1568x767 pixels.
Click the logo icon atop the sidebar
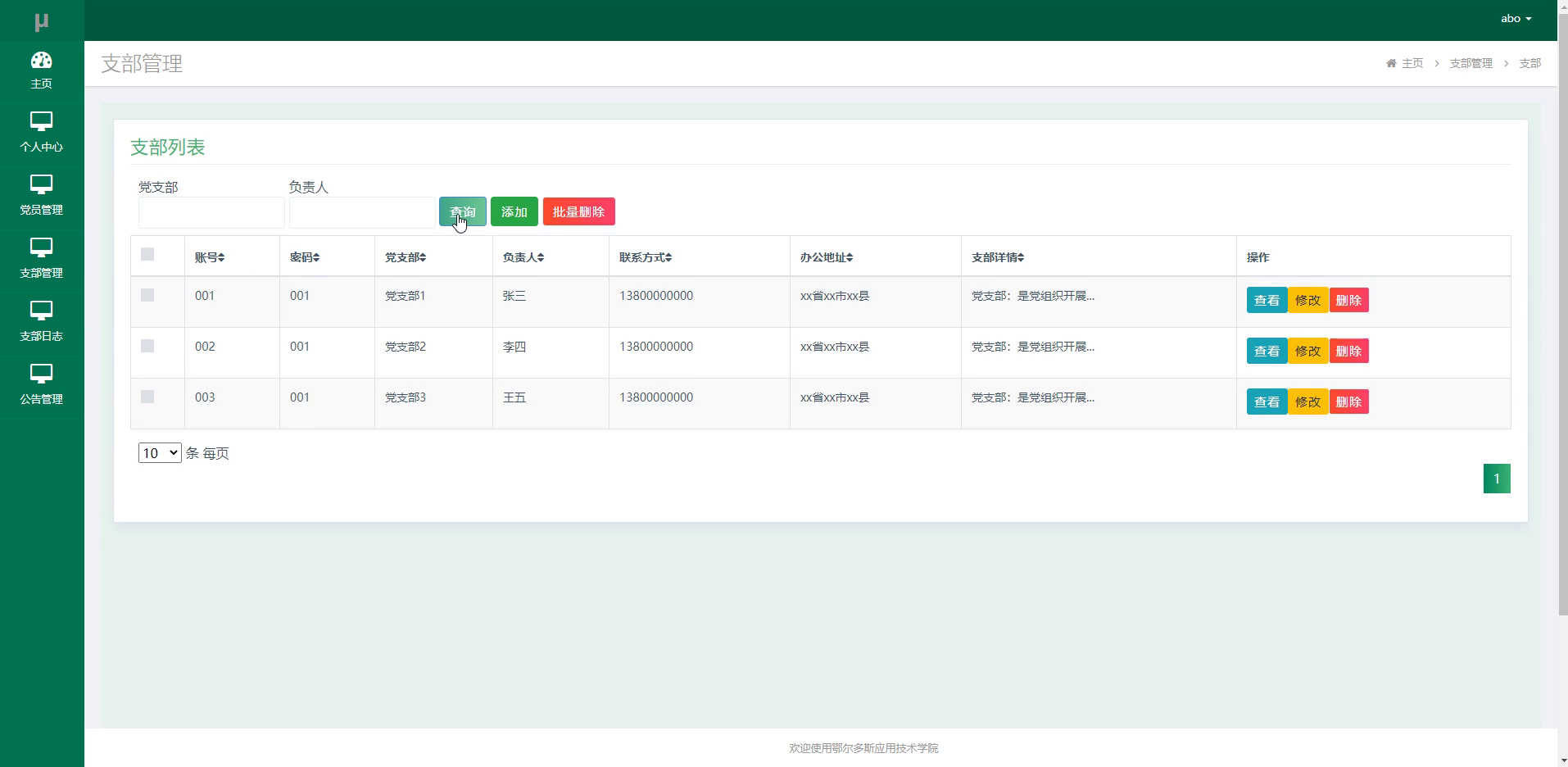click(x=42, y=22)
